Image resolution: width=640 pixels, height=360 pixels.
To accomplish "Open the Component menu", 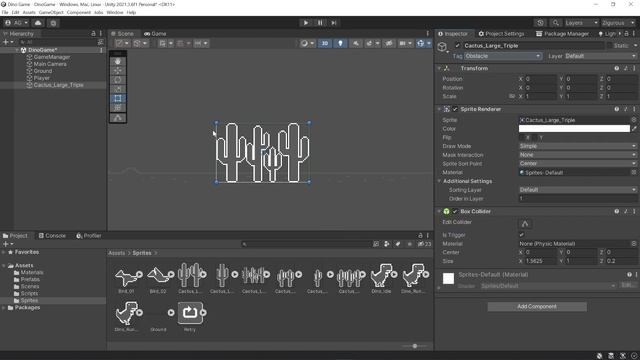I will [79, 13].
